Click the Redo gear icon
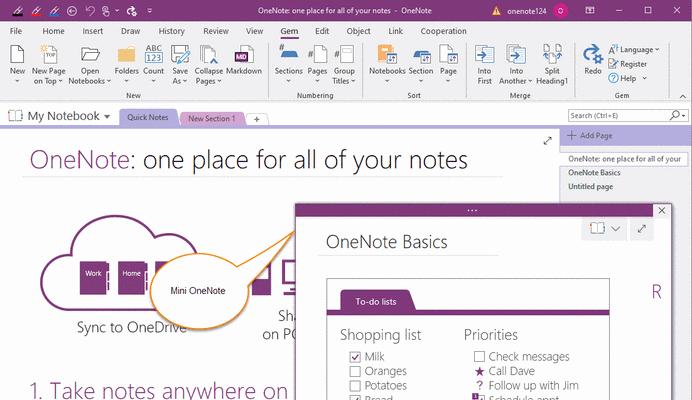This screenshot has height=400, width=692. [x=593, y=54]
